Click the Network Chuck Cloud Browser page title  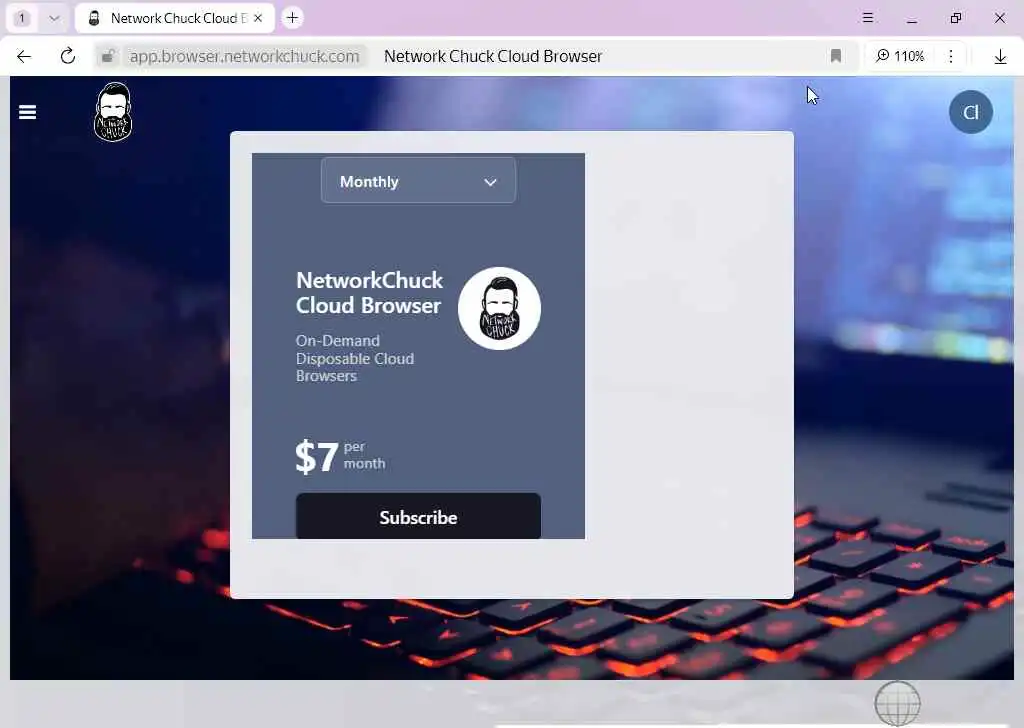(x=493, y=56)
